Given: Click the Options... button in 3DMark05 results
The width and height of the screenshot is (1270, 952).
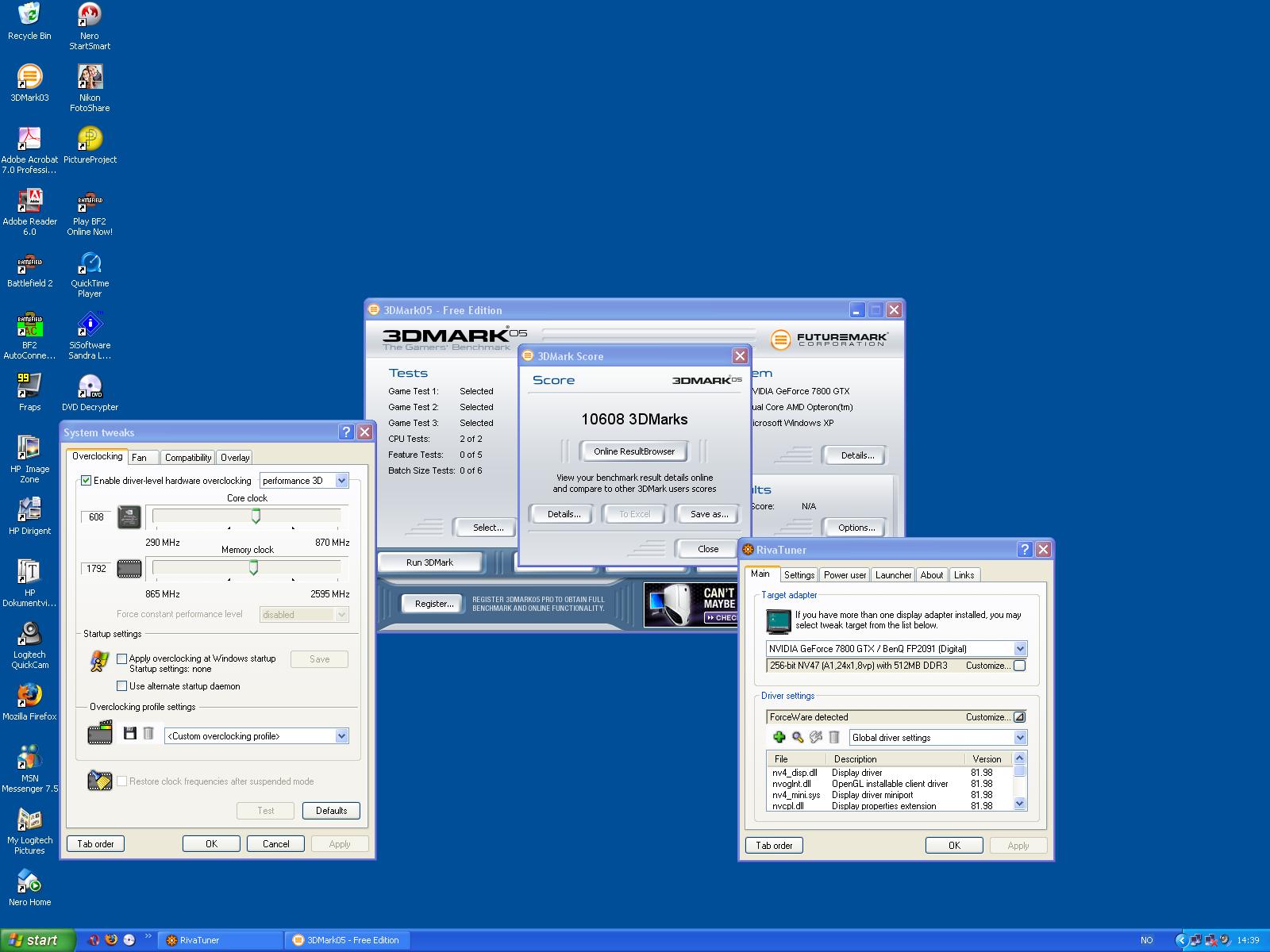Looking at the screenshot, I should [x=856, y=528].
